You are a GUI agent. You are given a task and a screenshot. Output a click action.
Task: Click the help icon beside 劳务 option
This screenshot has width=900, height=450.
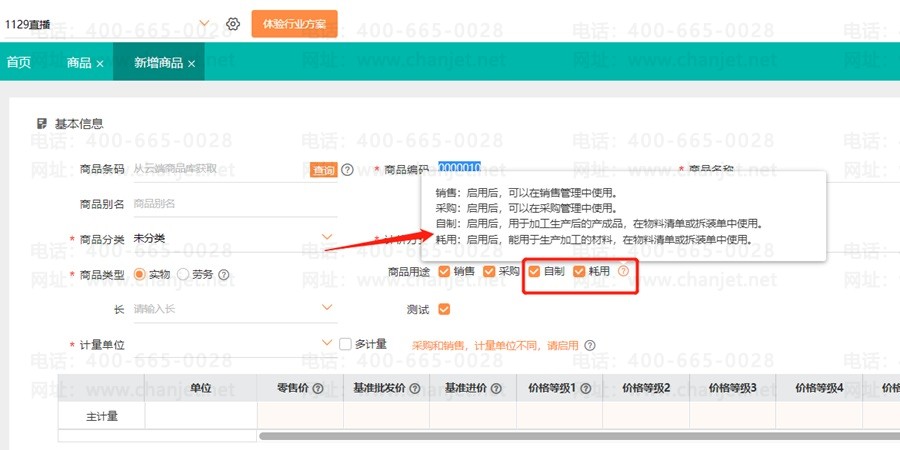click(x=224, y=275)
